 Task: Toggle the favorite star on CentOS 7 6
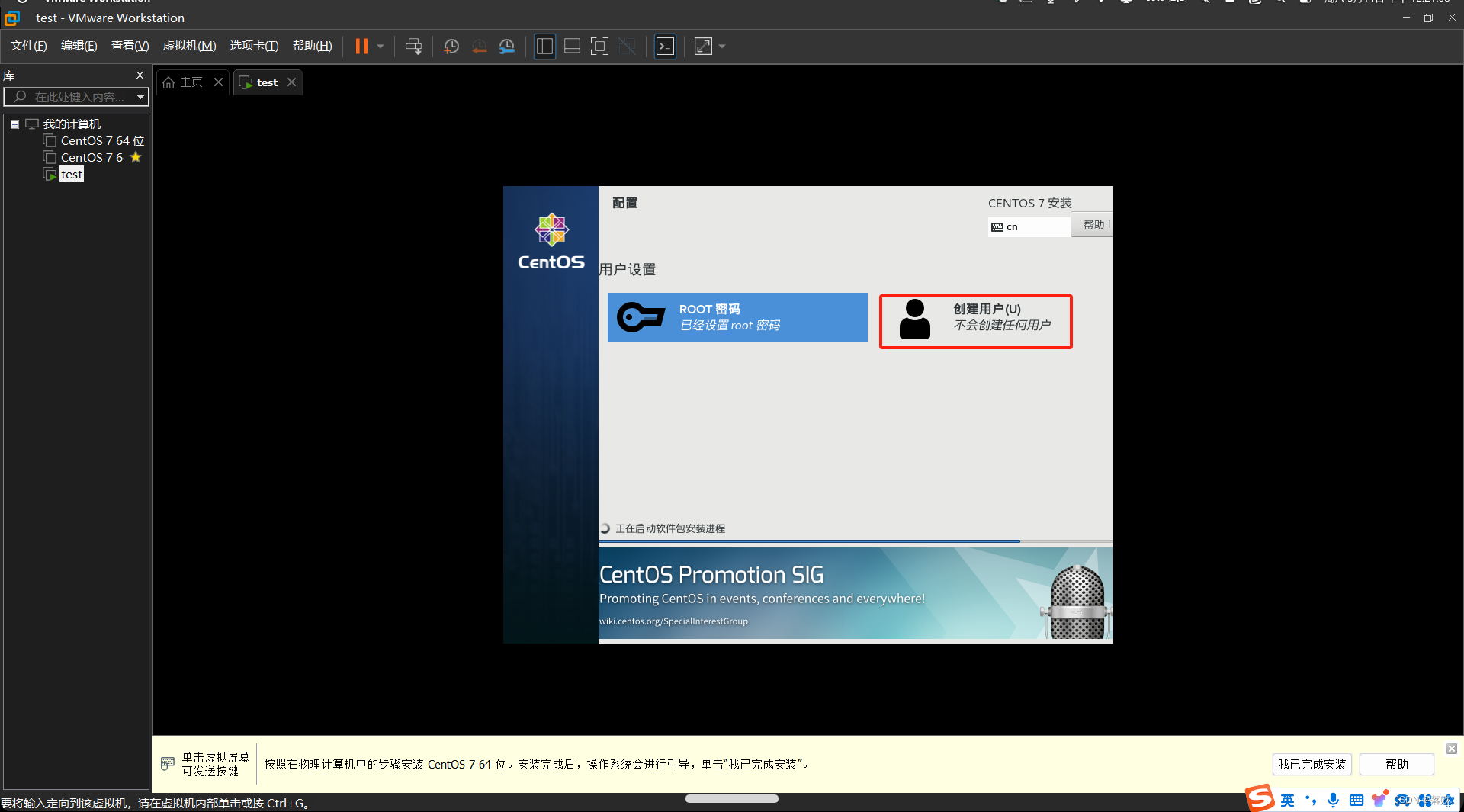pyautogui.click(x=136, y=157)
